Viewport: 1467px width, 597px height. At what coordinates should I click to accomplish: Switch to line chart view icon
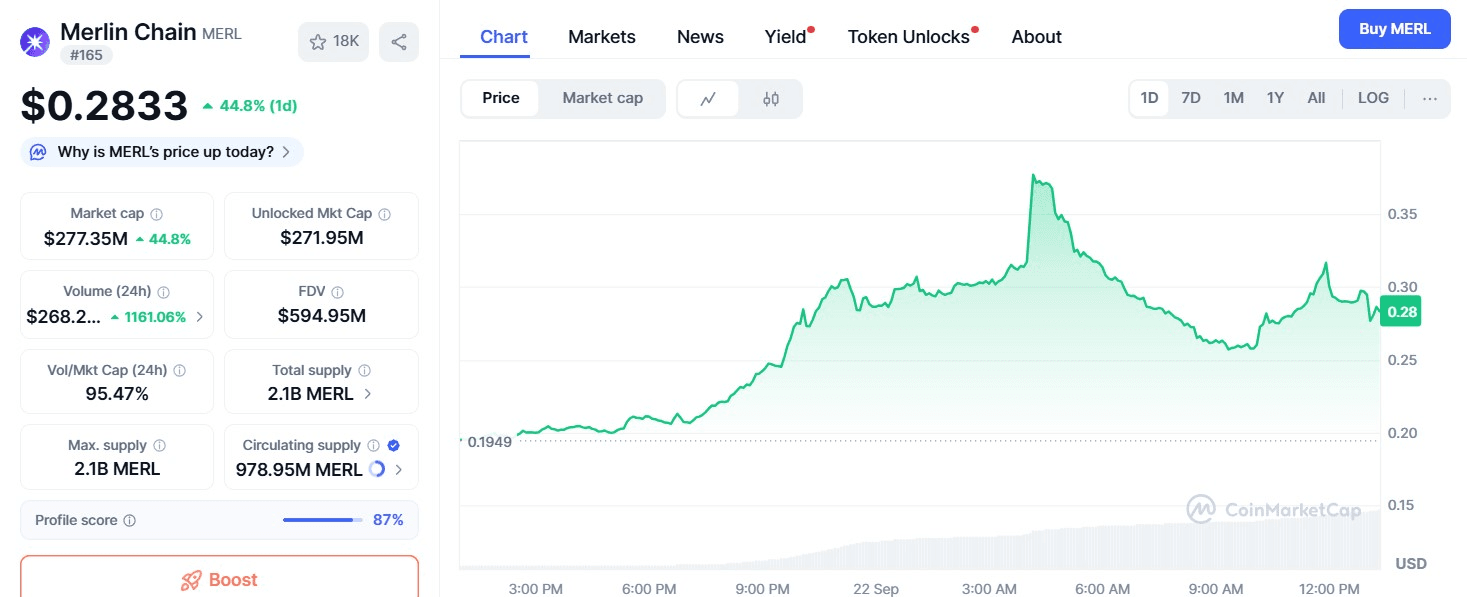[708, 99]
